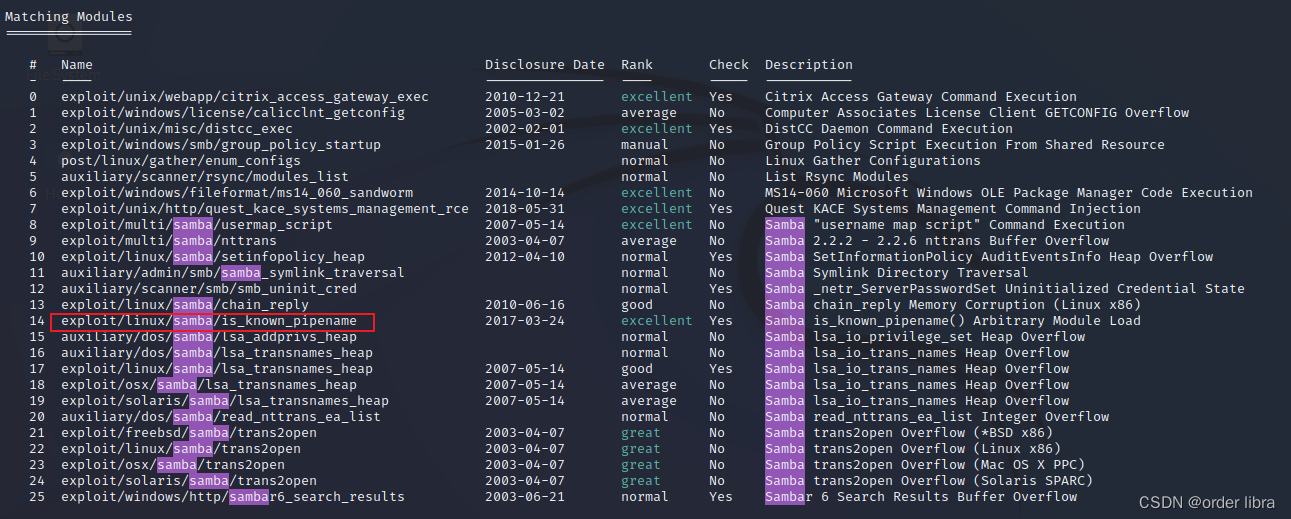
Task: Click description 'chain_reply Memory Corruption (Linux x86)'
Action: click(977, 305)
